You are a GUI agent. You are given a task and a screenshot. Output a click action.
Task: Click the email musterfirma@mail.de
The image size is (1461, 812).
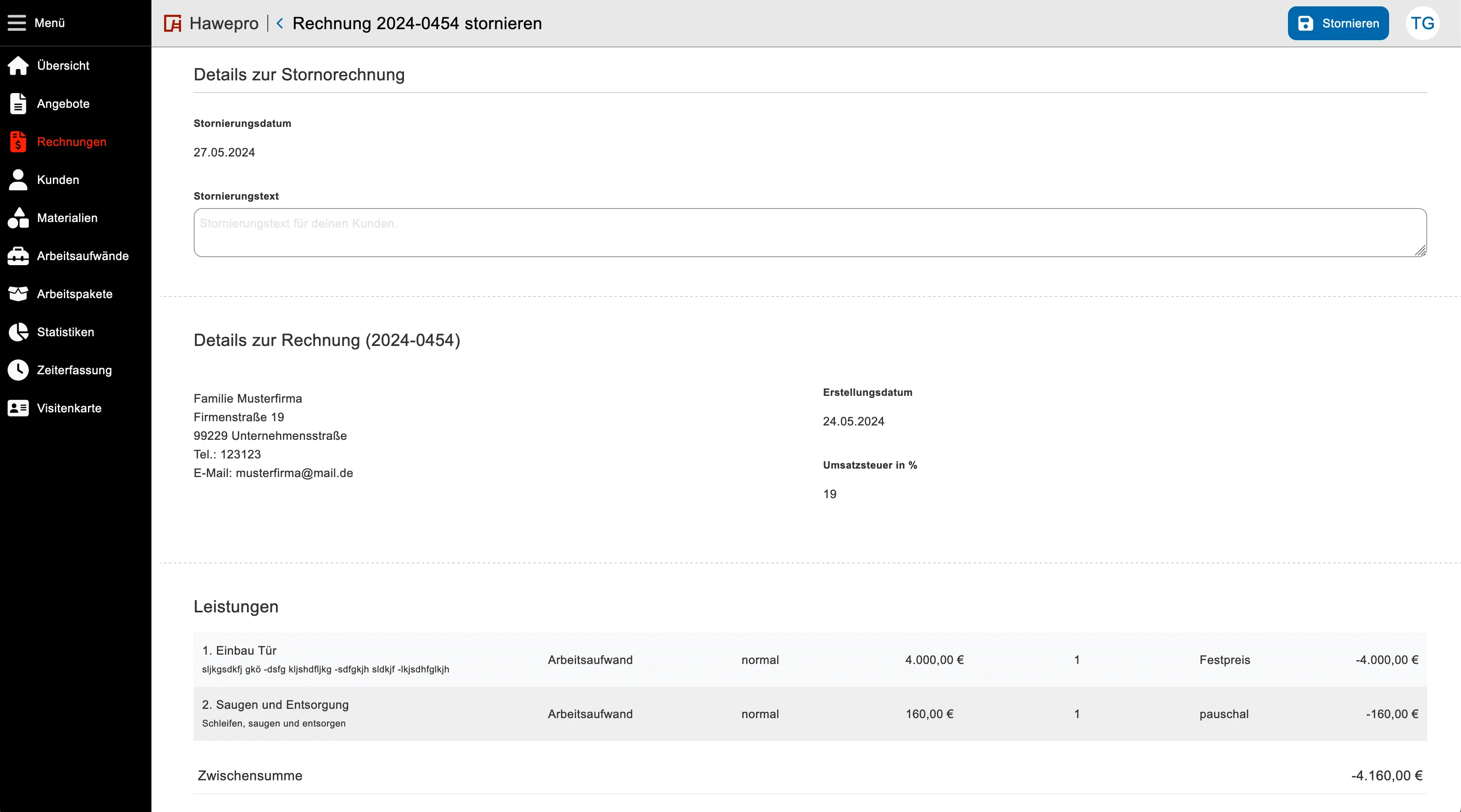[x=294, y=473]
